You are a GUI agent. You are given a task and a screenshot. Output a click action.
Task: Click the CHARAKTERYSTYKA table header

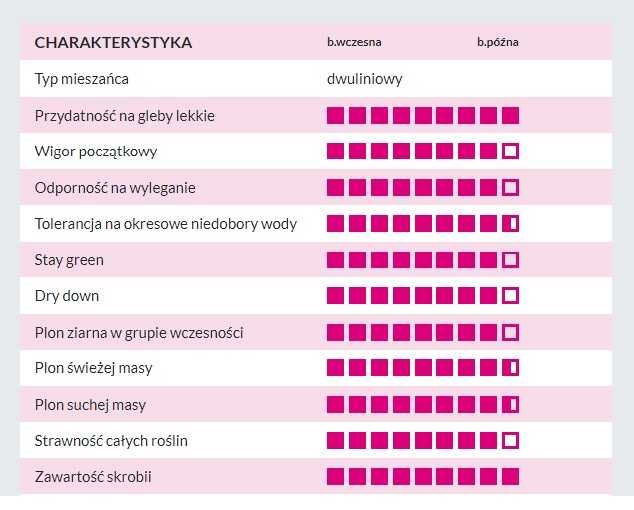pos(113,43)
